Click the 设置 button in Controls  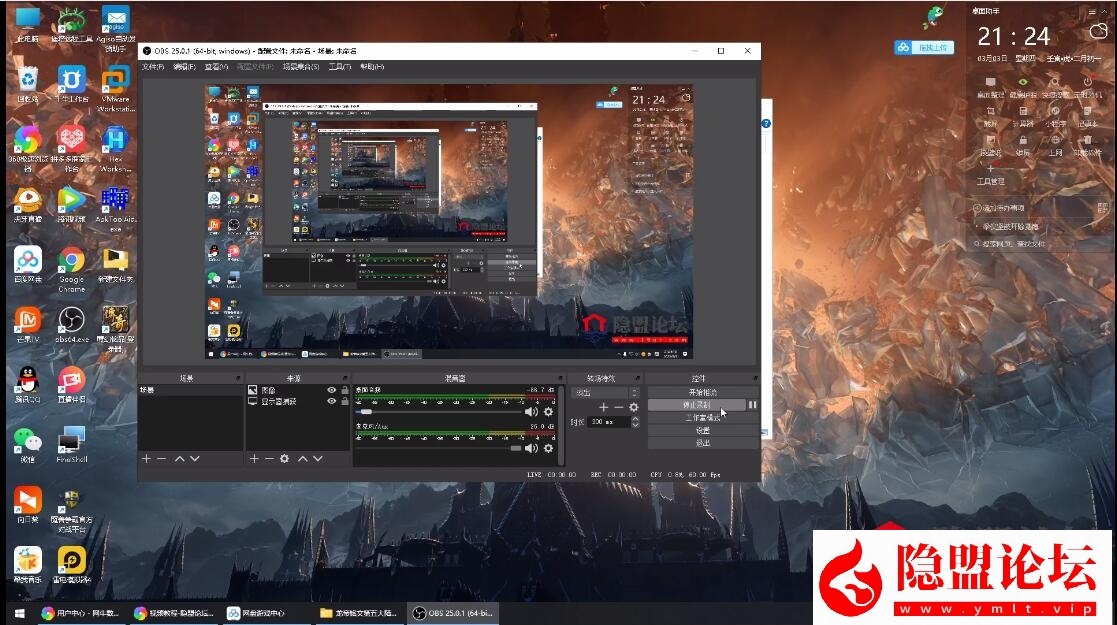coord(703,430)
